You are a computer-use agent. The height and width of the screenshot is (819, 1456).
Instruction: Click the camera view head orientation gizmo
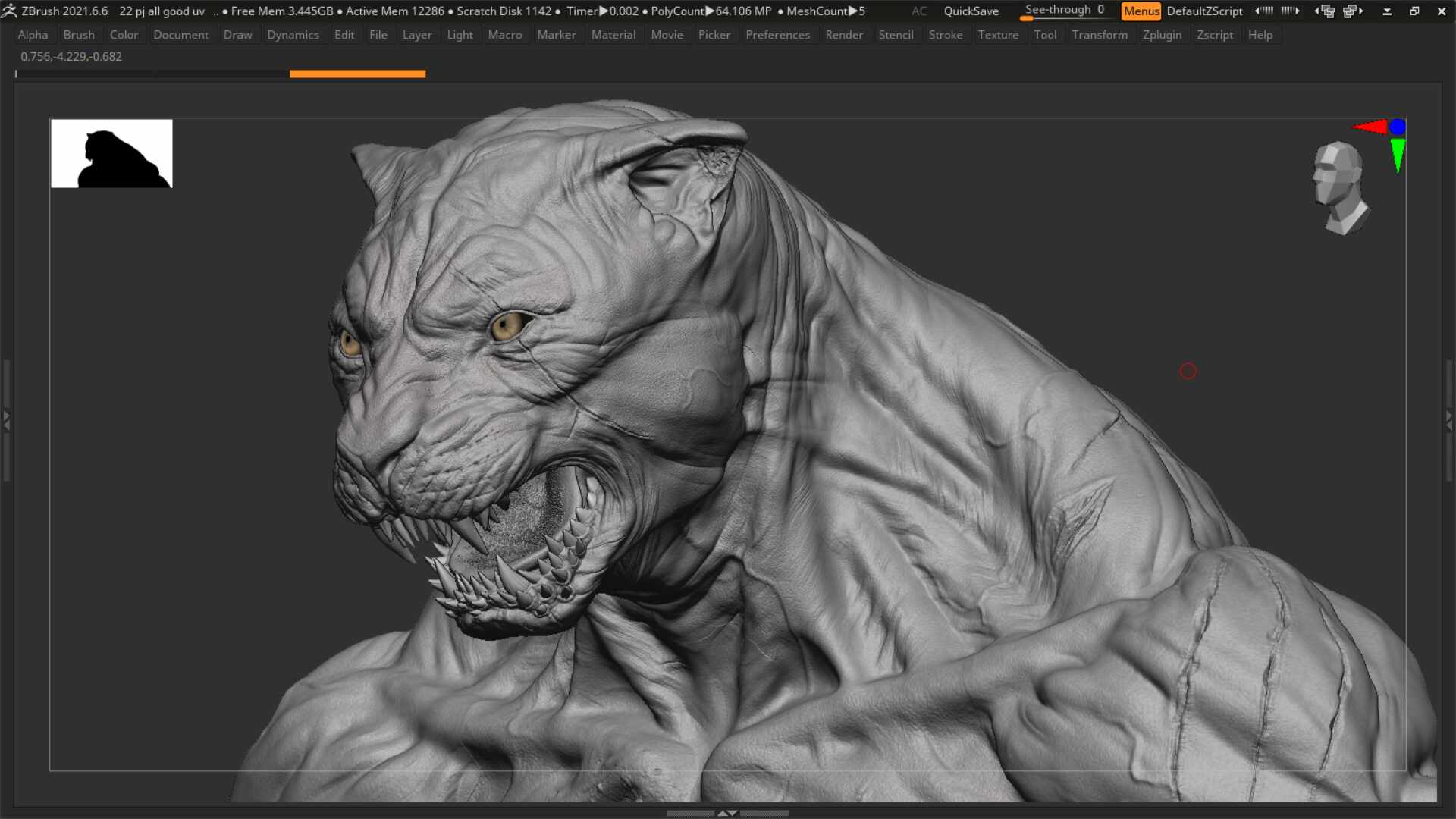point(1340,187)
